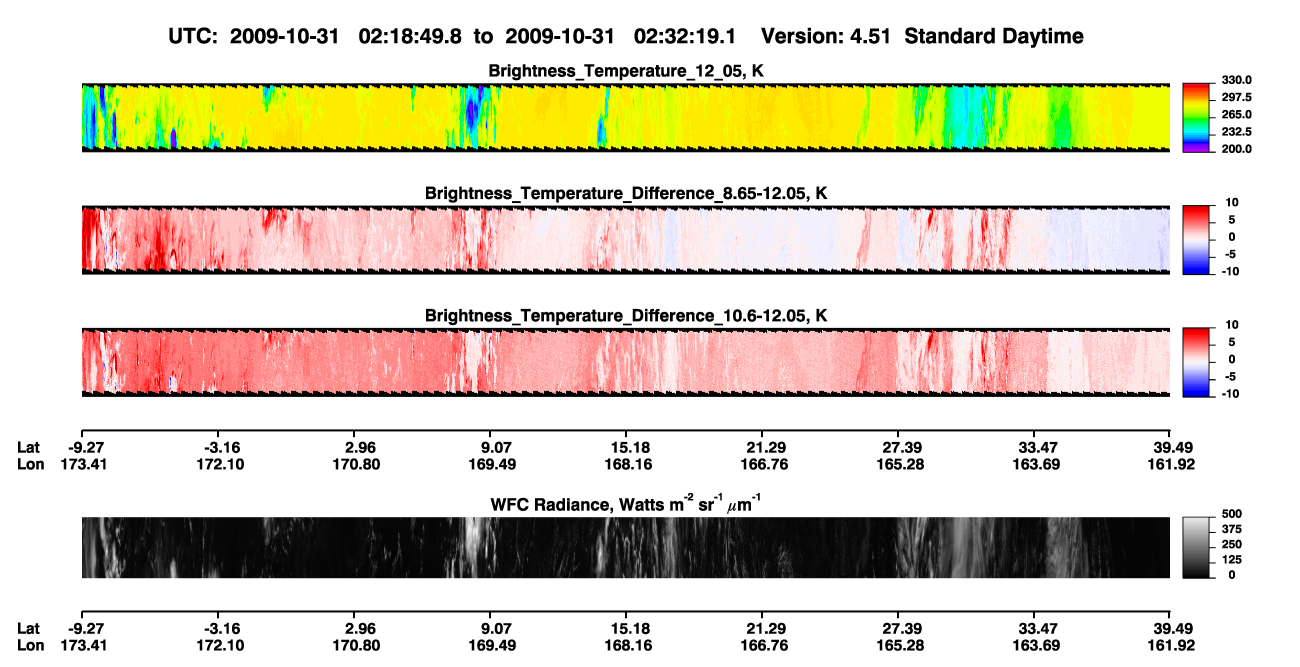
Task: Click the WFC Radiance panel title
Action: point(626,503)
